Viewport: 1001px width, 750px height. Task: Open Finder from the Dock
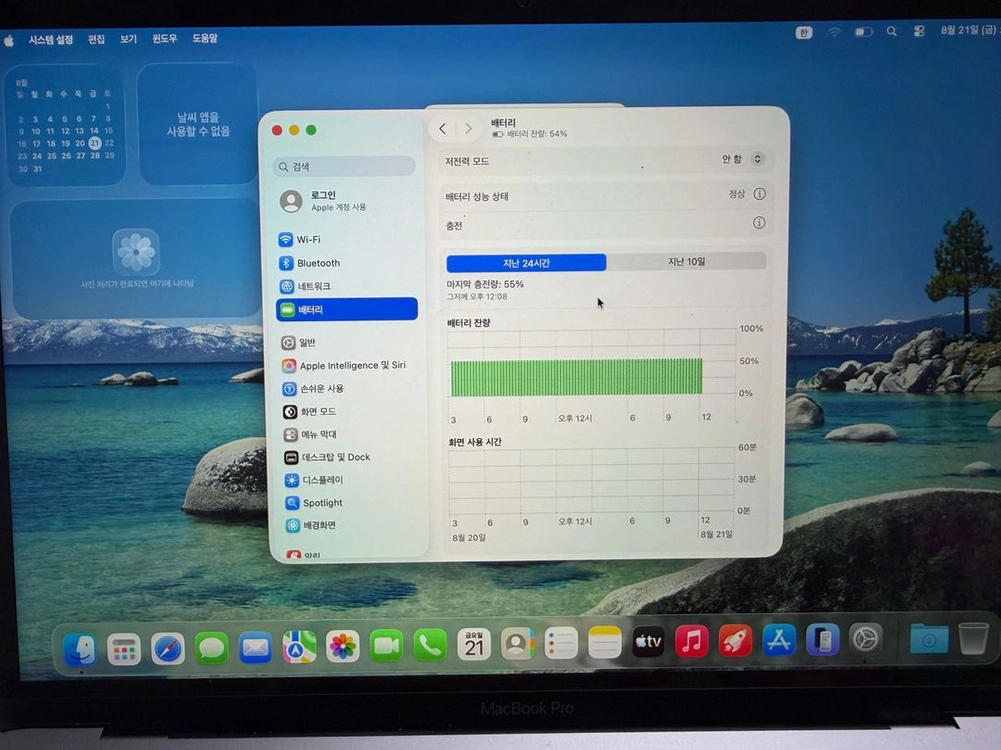80,649
